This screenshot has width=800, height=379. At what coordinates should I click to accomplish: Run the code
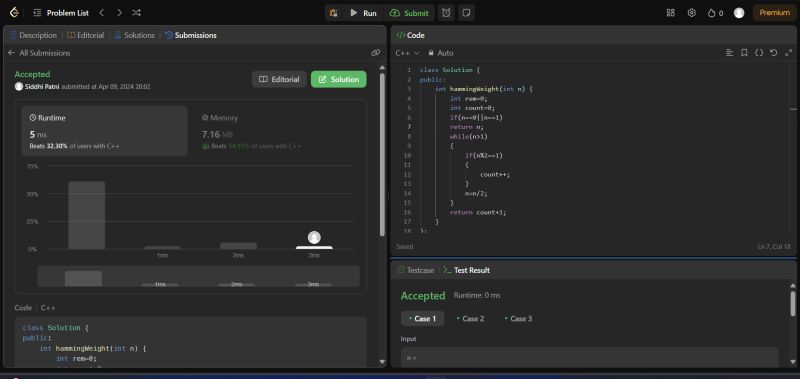(x=363, y=13)
